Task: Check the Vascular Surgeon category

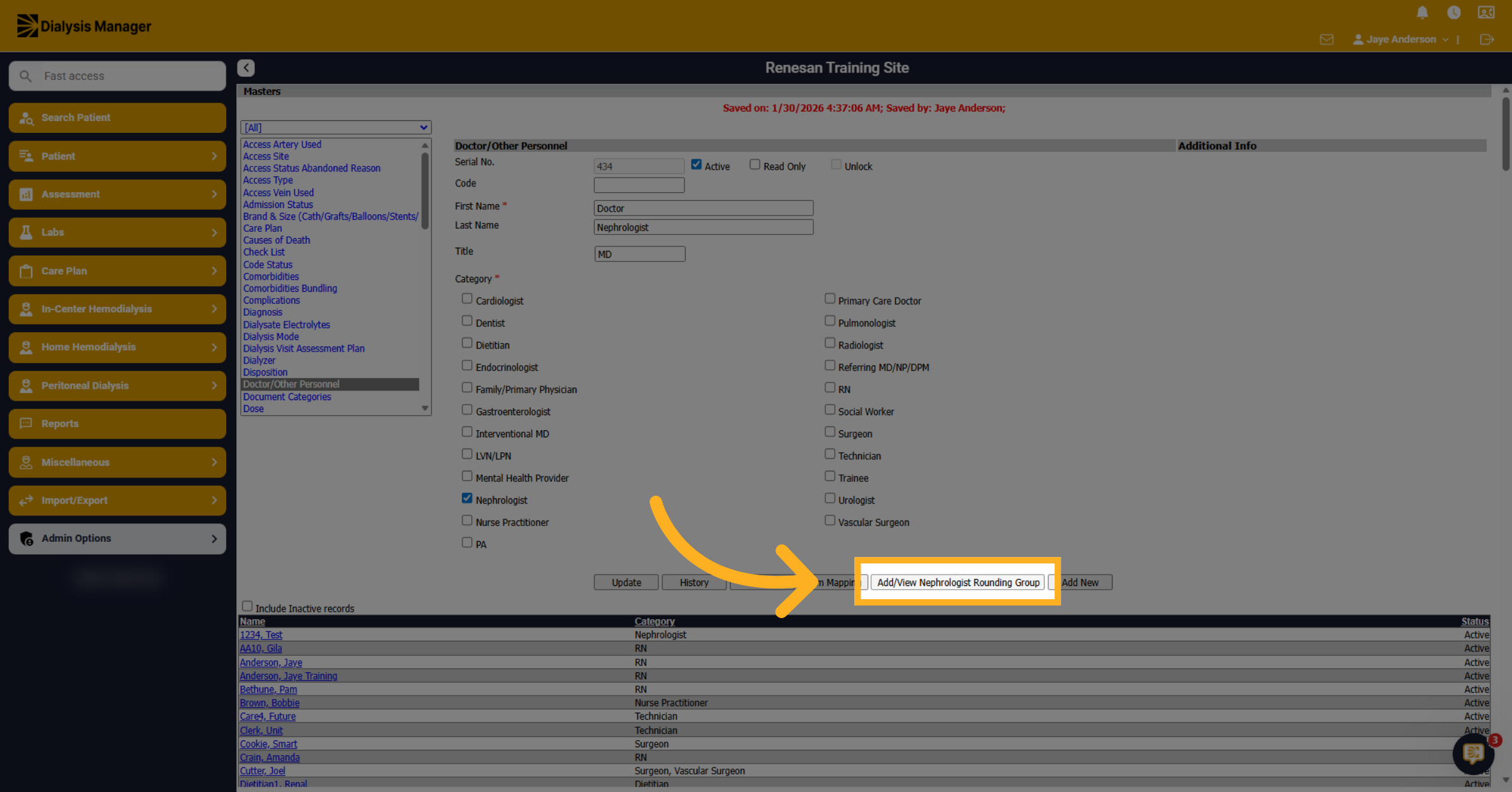Action: (x=830, y=520)
